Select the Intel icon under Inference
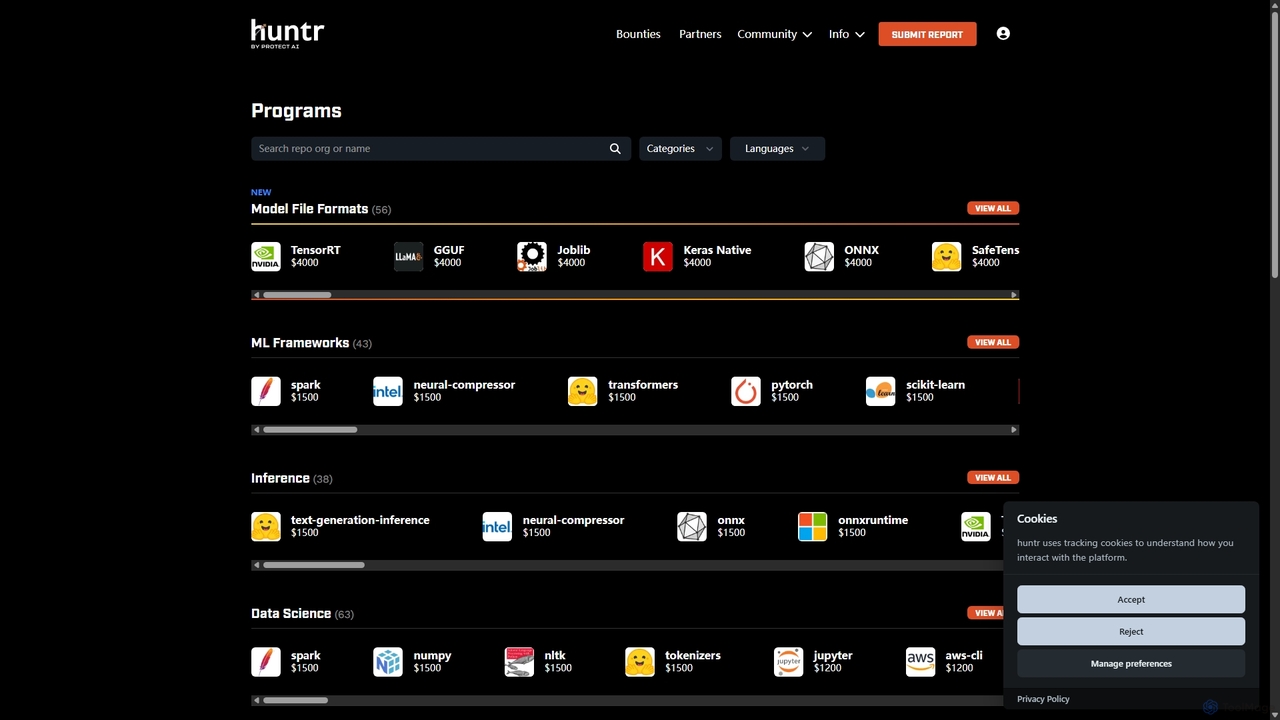This screenshot has width=1280, height=720. coord(497,527)
